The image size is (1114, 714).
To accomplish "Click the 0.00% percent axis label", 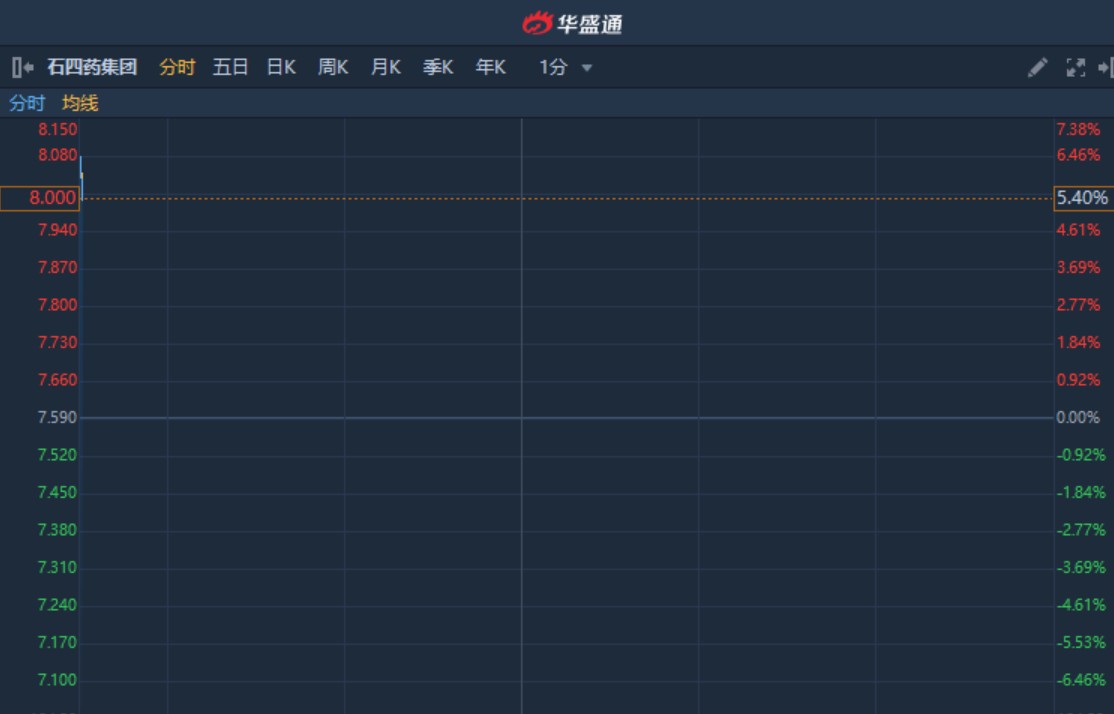I will [x=1078, y=417].
